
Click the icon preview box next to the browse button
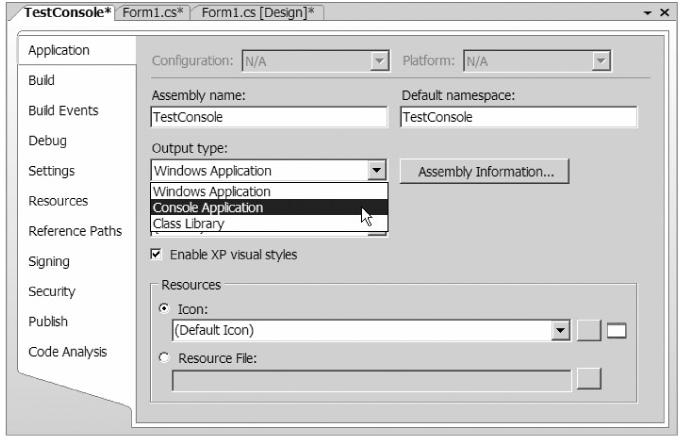tap(616, 330)
